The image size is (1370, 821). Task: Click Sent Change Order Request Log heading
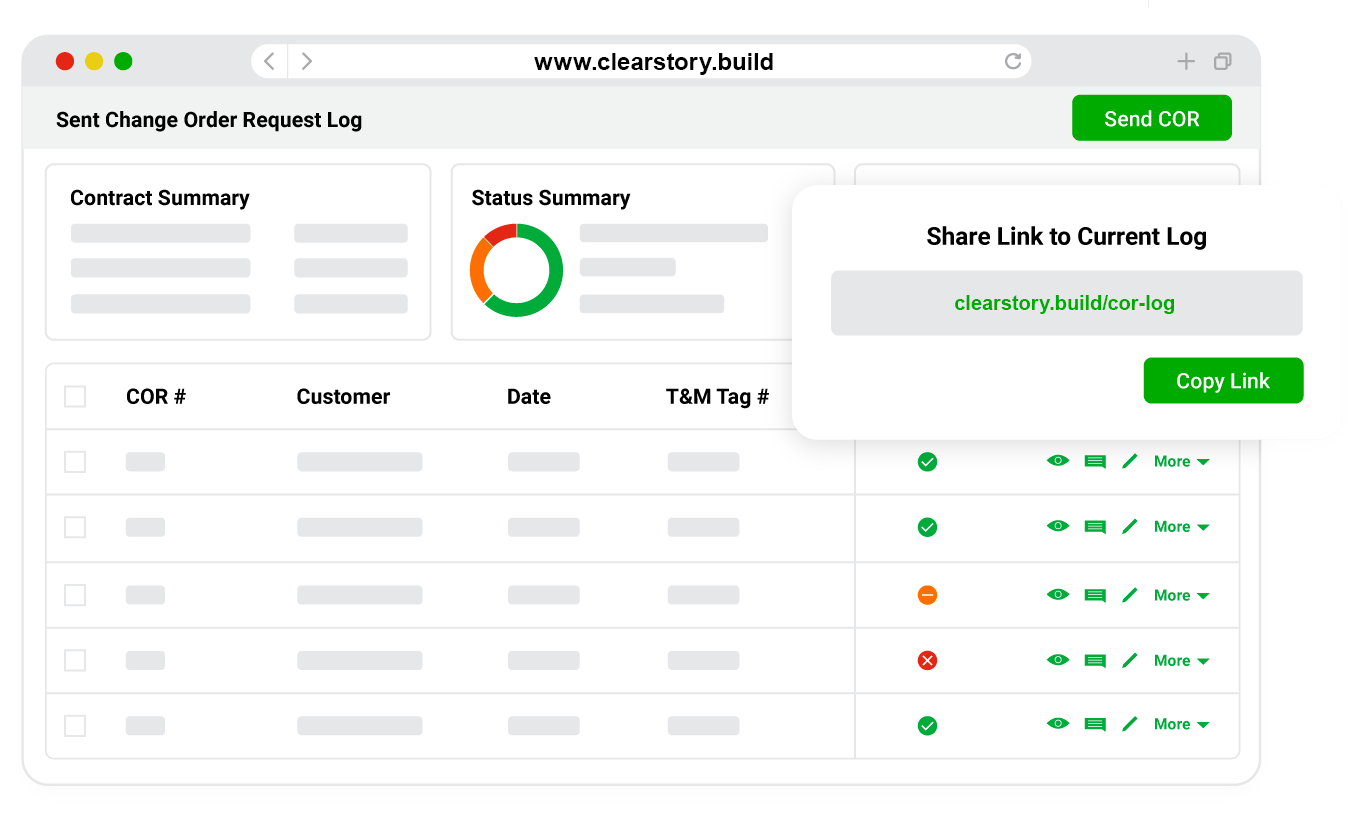point(209,120)
